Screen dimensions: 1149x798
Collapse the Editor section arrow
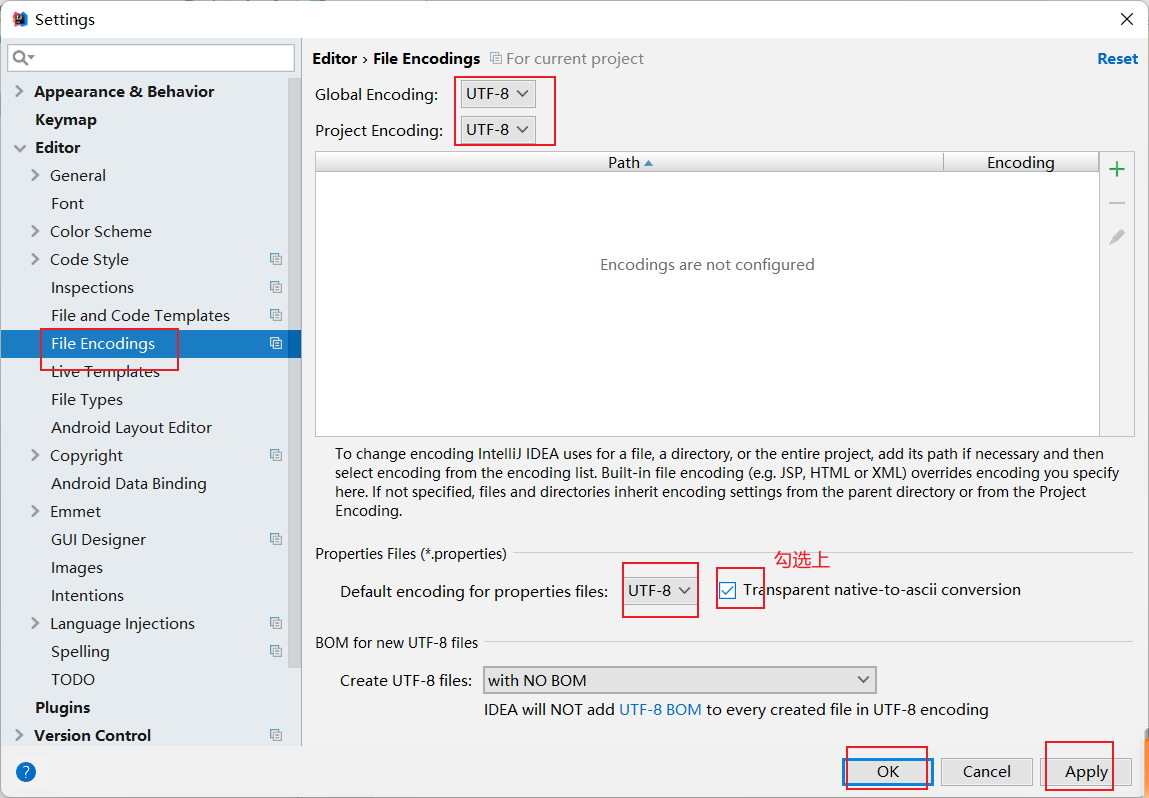(19, 148)
